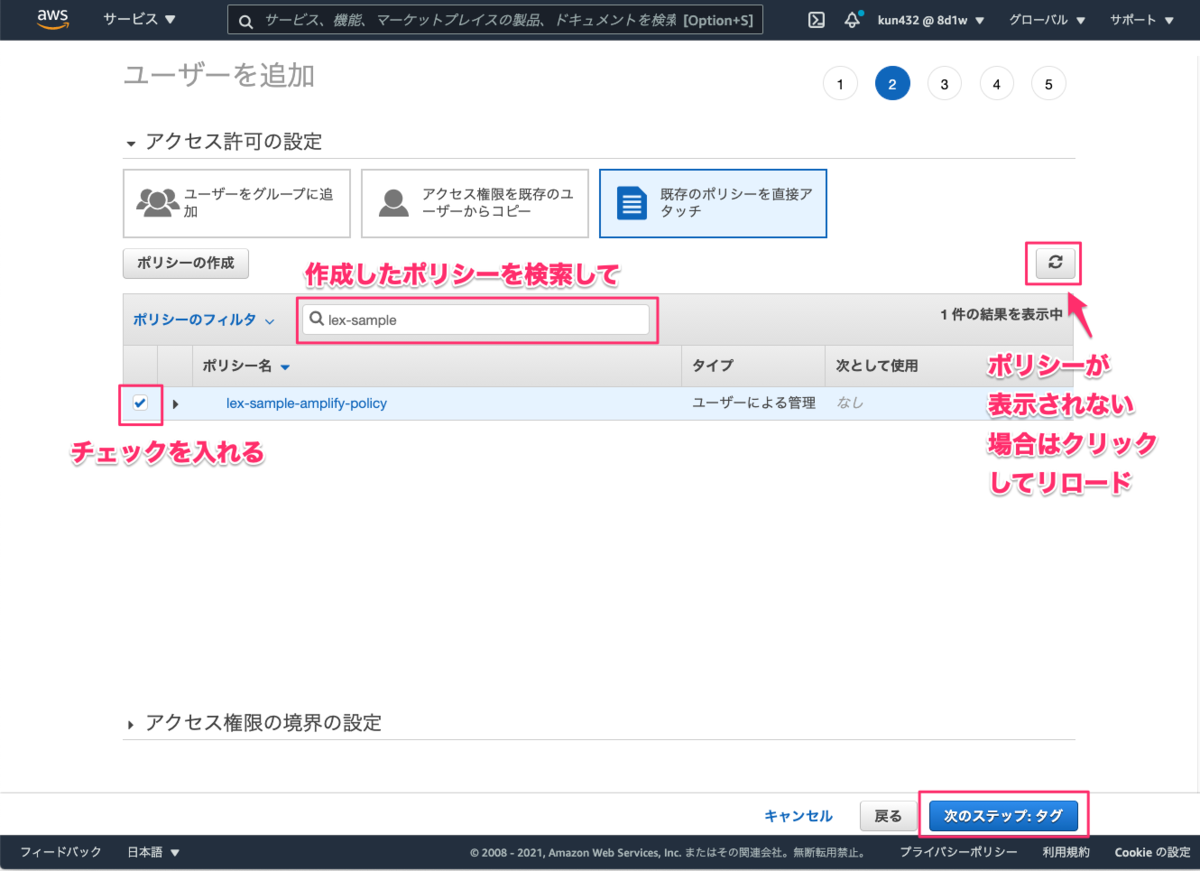Check the lex-sample-amplify-policy checkbox
This screenshot has width=1200, height=871.
tap(142, 404)
